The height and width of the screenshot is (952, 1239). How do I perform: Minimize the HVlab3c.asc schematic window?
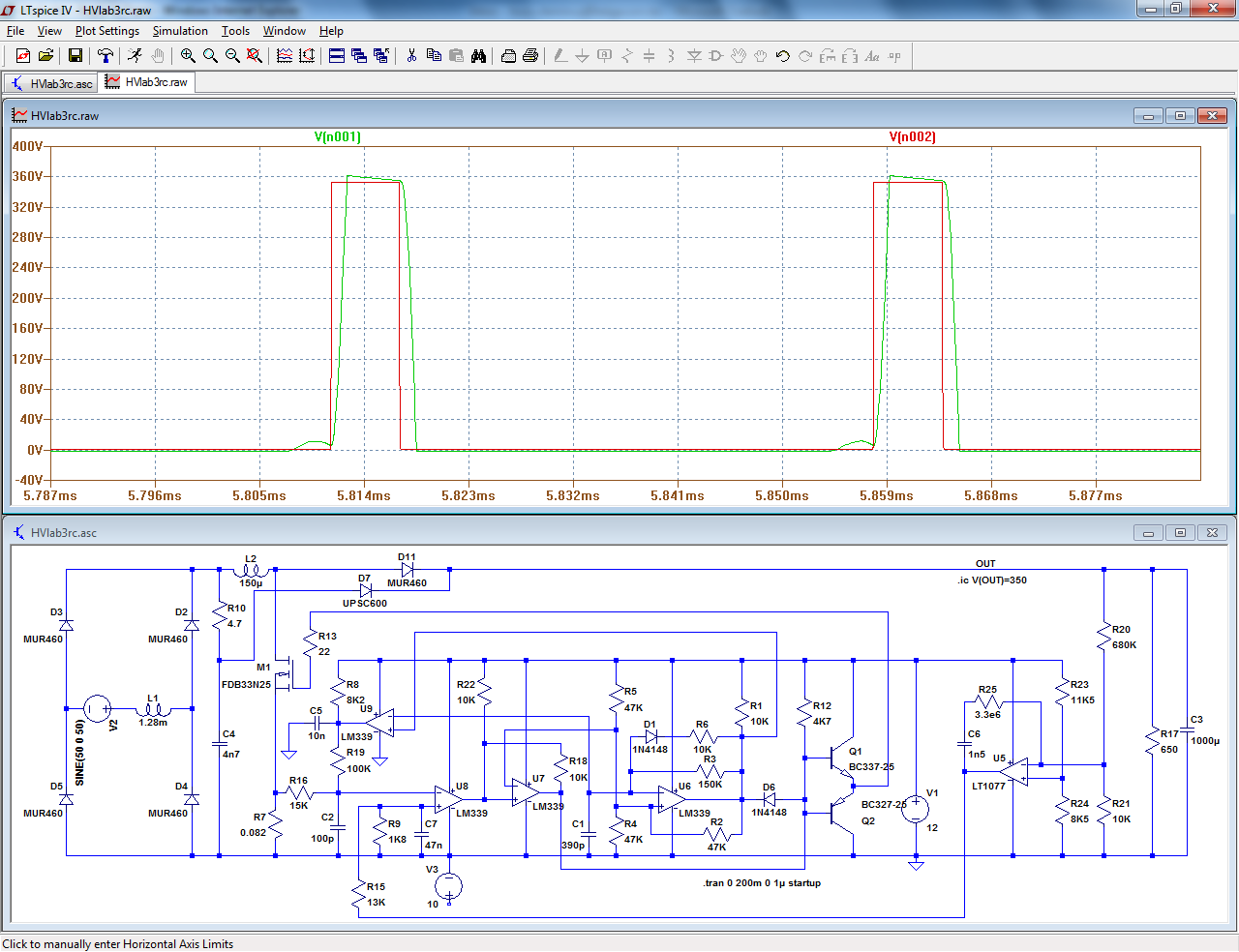[x=1148, y=533]
